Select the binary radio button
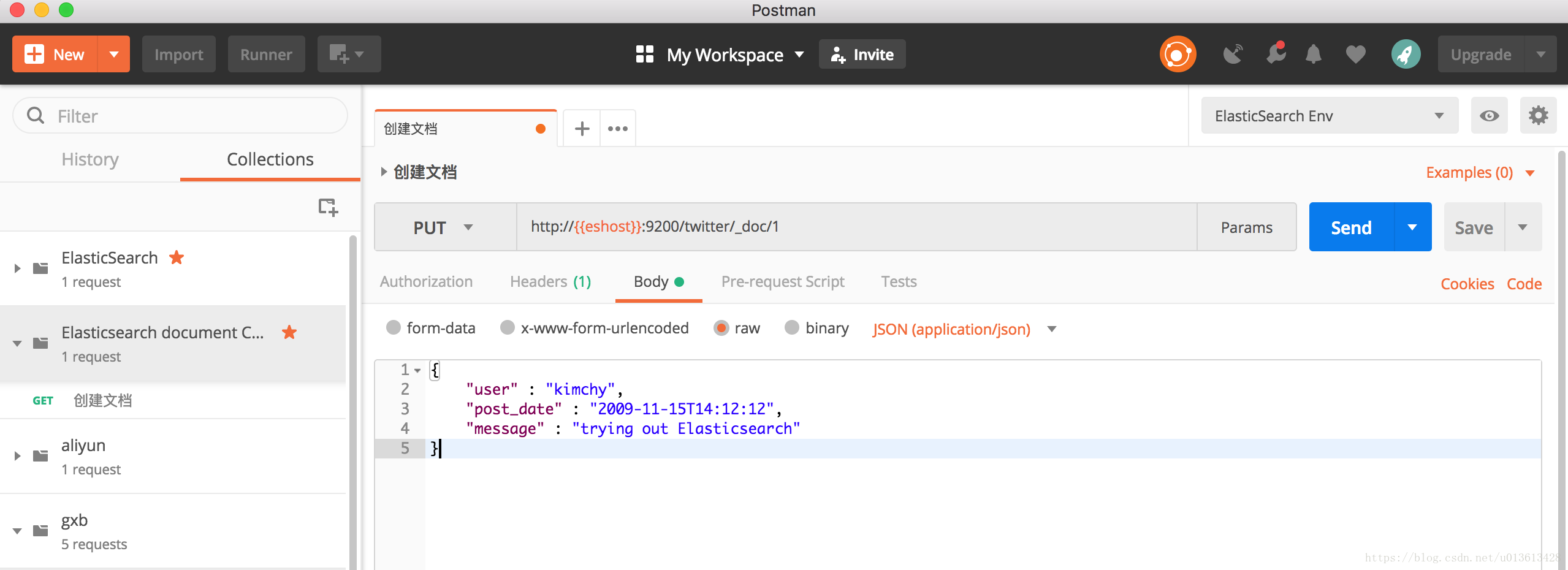1568x570 pixels. (x=792, y=328)
